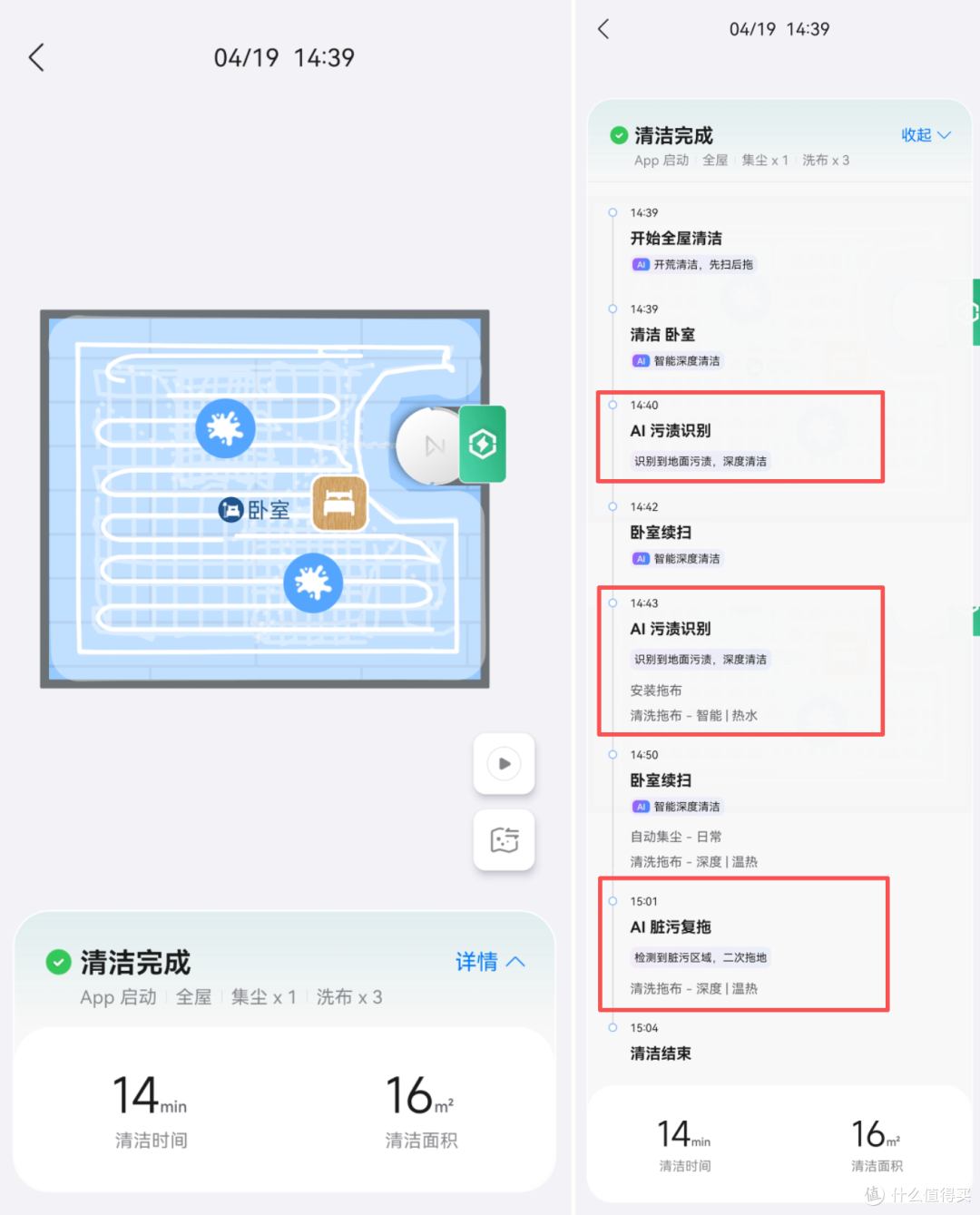Go back from the left map screen
The width and height of the screenshot is (980, 1215).
pos(36,57)
